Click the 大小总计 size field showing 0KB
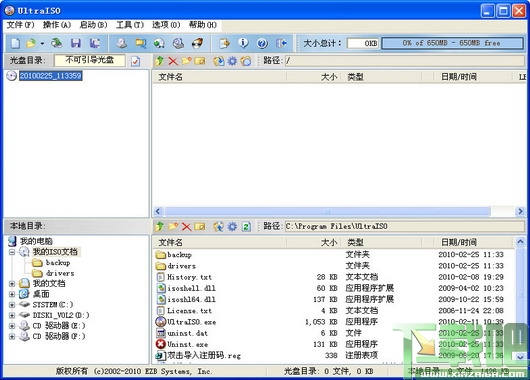530x380 pixels. pyautogui.click(x=363, y=43)
